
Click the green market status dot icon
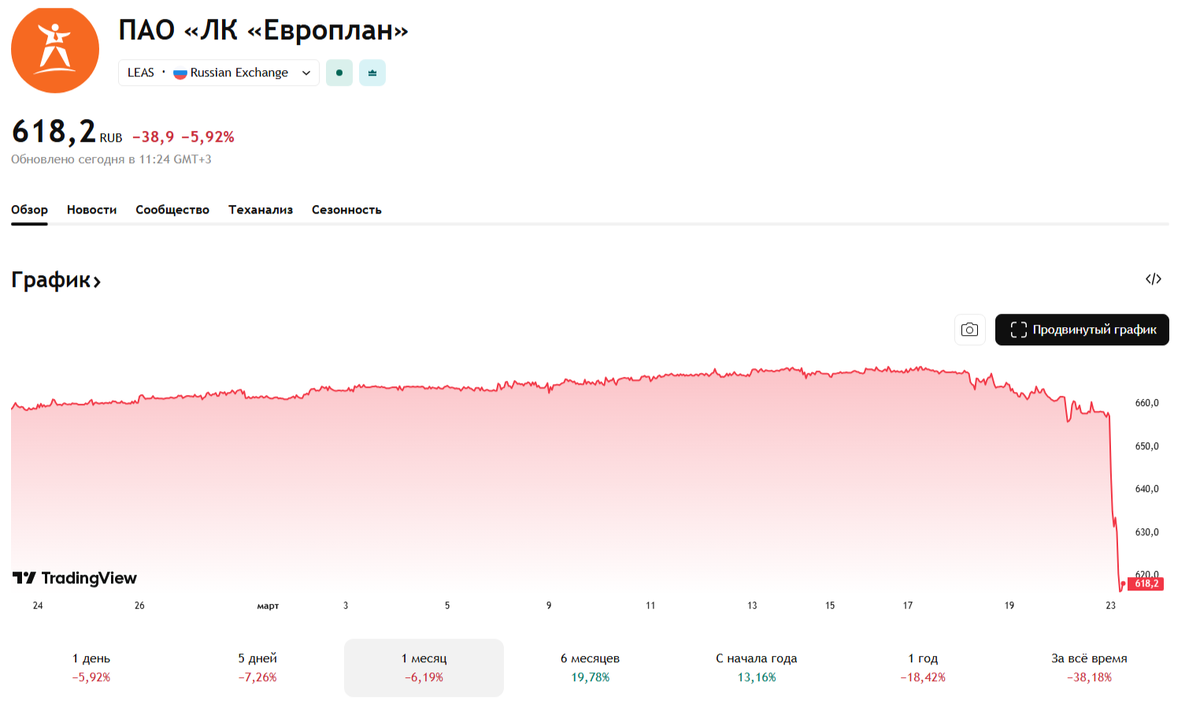click(339, 73)
